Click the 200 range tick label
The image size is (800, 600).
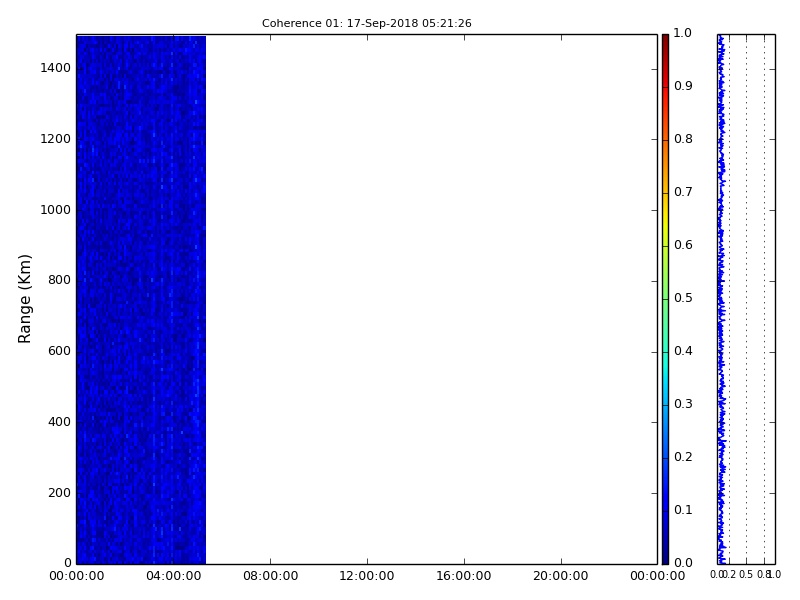point(59,493)
